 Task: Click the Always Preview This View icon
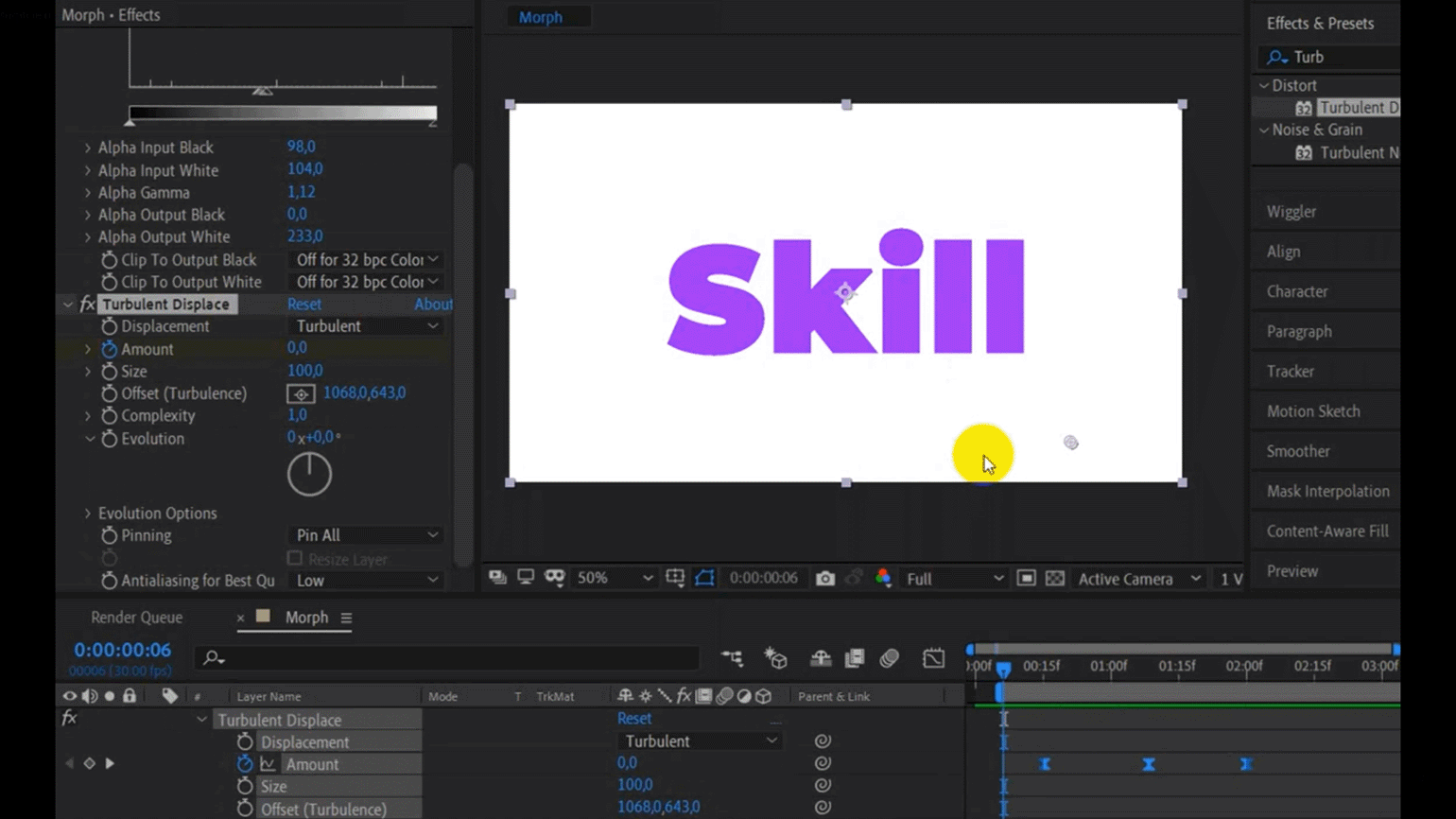click(497, 578)
